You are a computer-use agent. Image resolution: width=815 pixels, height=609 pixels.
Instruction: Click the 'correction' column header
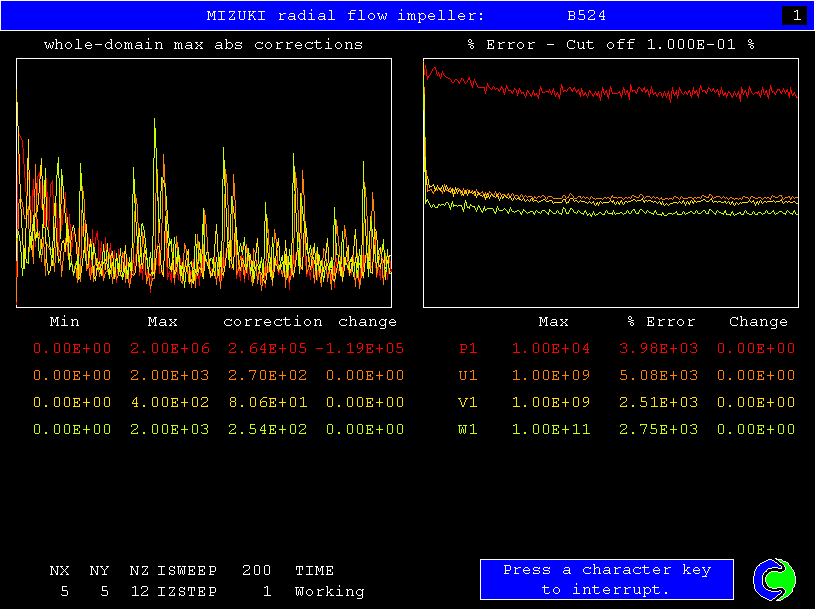click(273, 322)
